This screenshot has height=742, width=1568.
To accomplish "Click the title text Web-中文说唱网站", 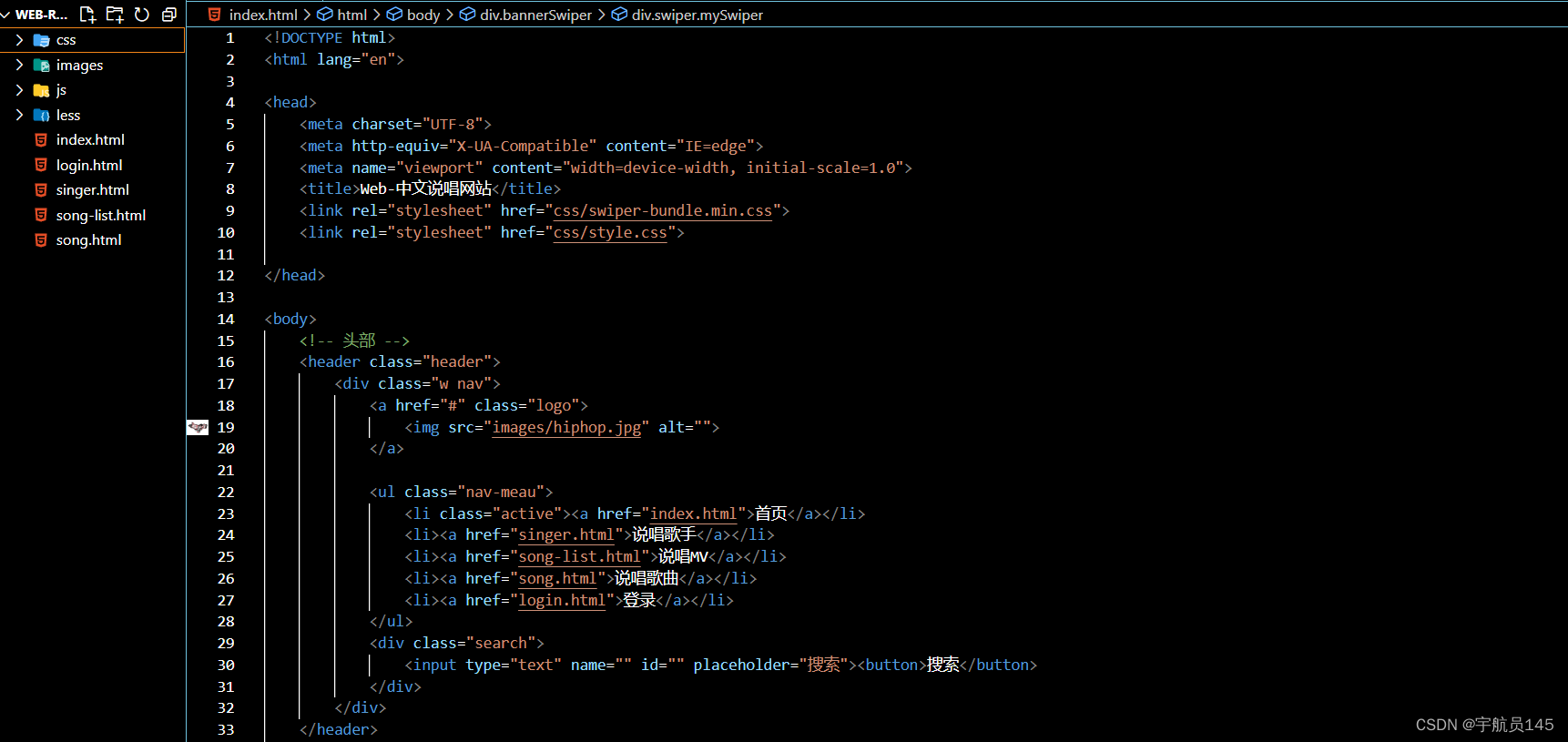I will point(426,189).
